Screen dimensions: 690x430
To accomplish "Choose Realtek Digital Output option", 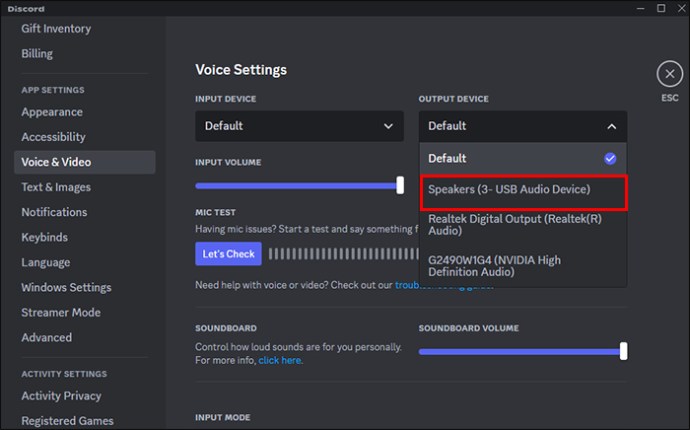I will point(523,225).
